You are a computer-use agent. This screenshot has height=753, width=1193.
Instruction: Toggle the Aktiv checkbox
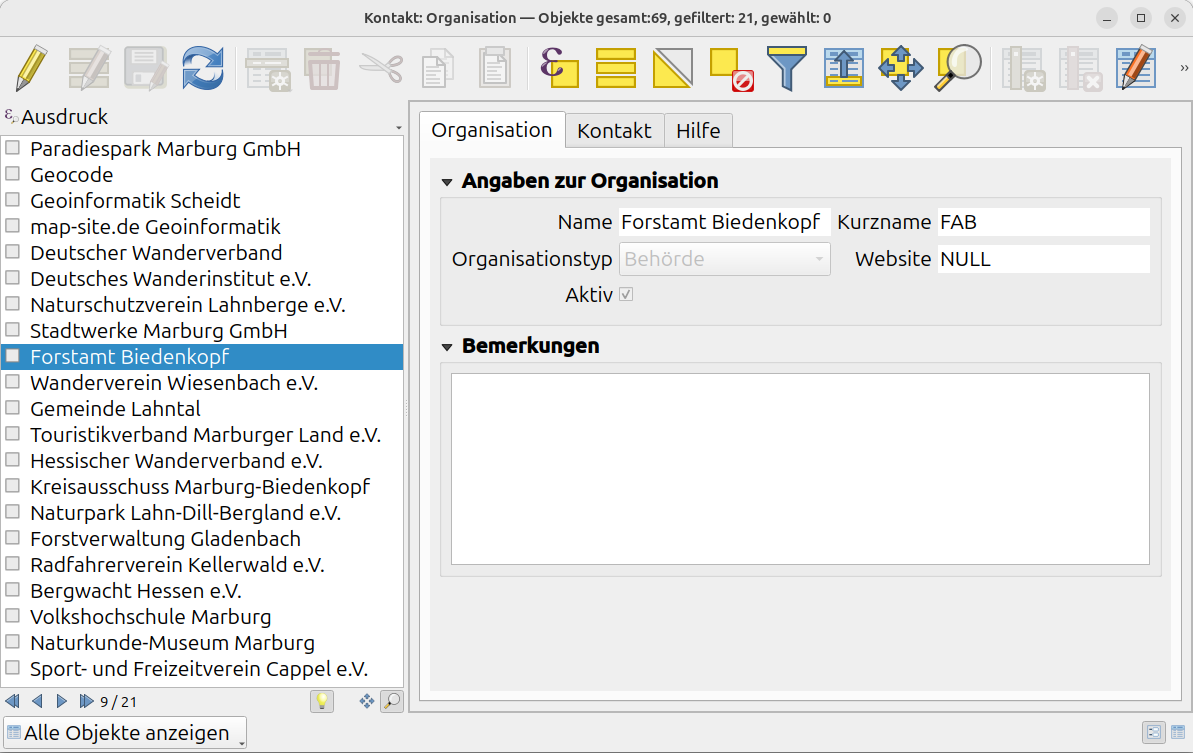point(626,294)
